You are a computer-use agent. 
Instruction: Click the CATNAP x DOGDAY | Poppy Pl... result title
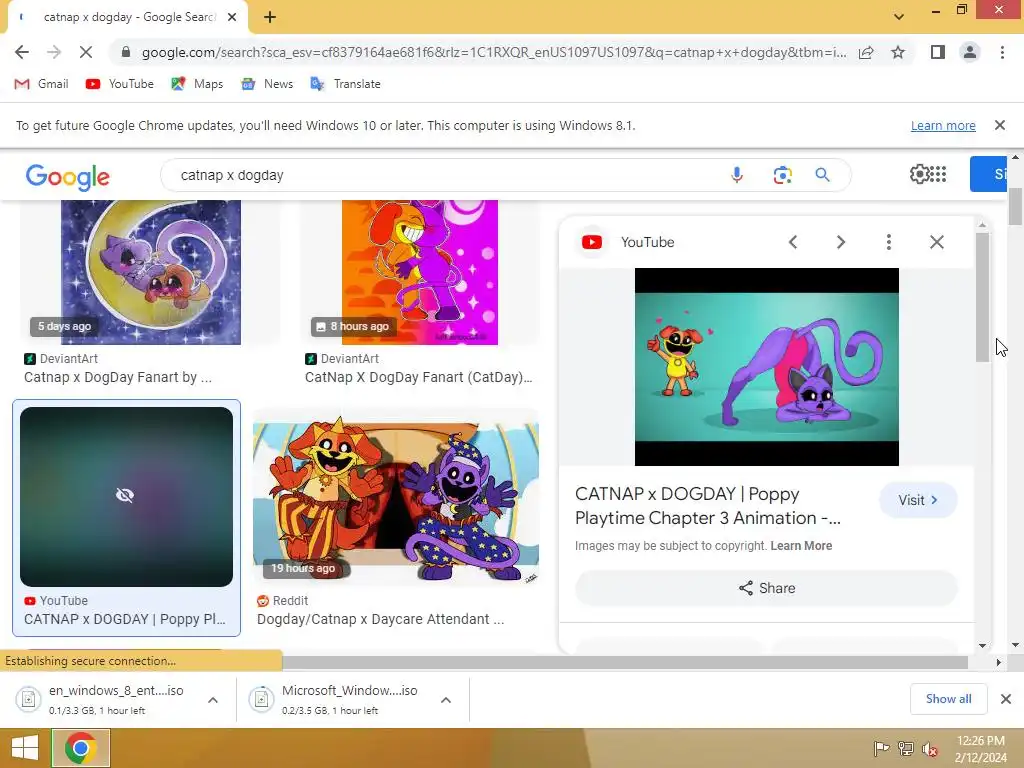point(125,619)
